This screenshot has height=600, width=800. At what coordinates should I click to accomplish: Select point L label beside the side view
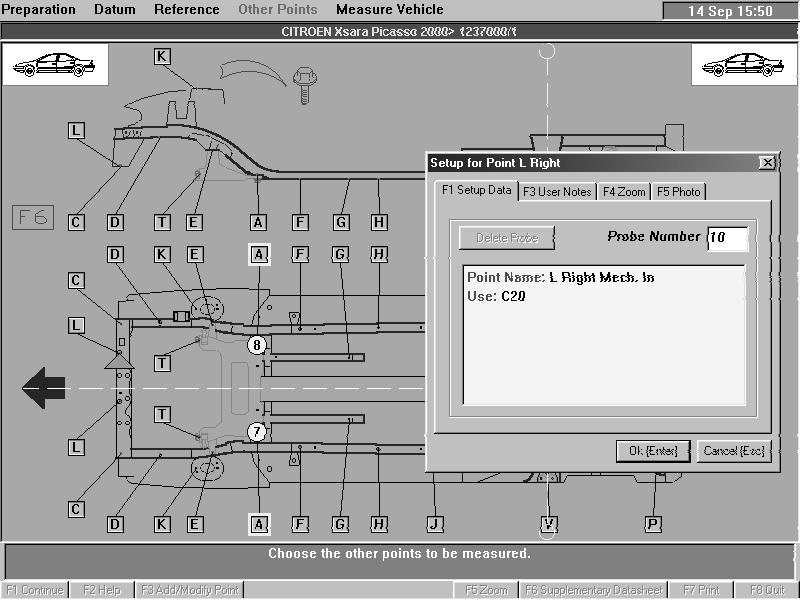click(x=76, y=131)
